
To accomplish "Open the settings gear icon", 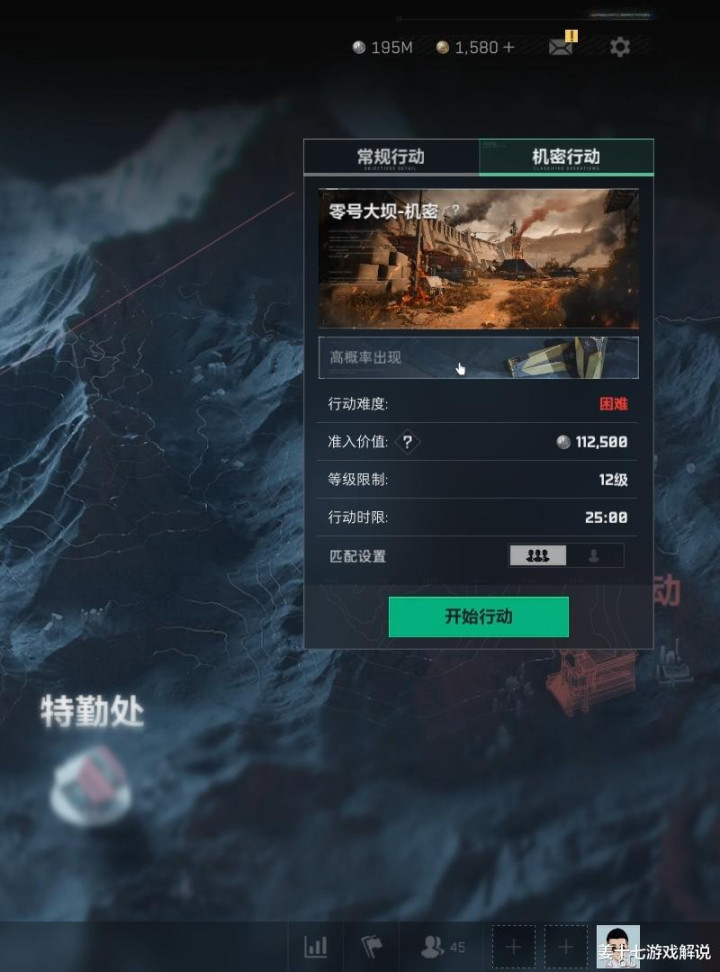I will click(620, 47).
